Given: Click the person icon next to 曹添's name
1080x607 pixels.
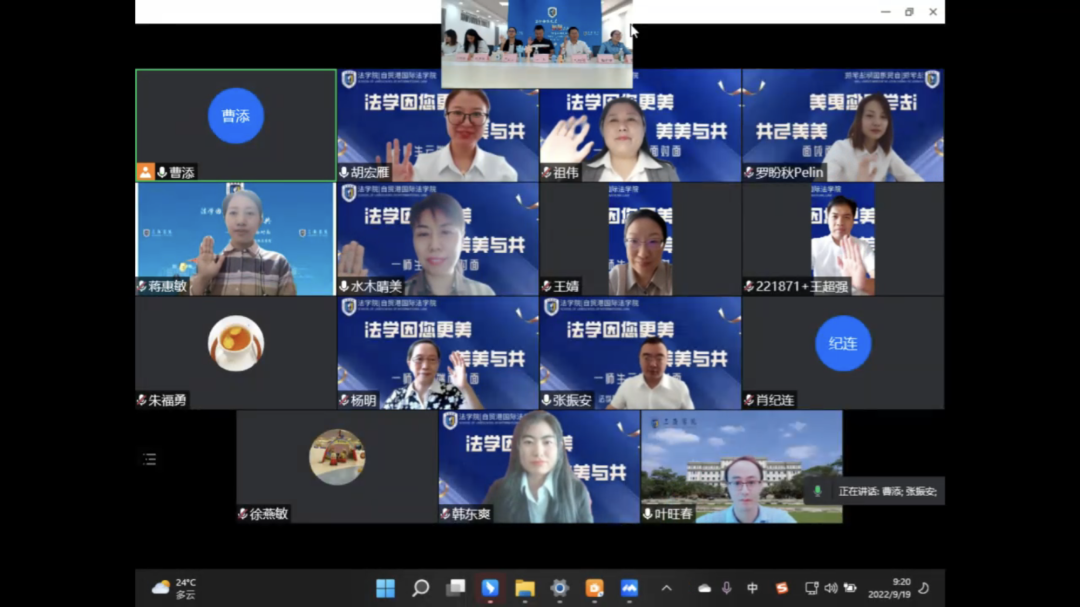Looking at the screenshot, I should click(145, 172).
